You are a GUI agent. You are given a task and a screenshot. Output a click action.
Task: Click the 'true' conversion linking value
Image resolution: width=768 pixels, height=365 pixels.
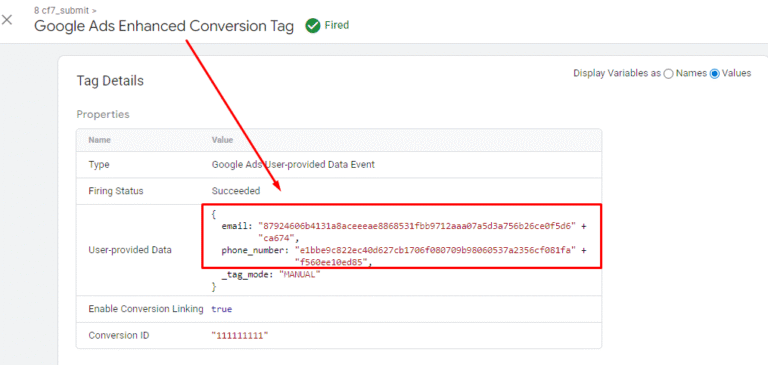click(222, 309)
